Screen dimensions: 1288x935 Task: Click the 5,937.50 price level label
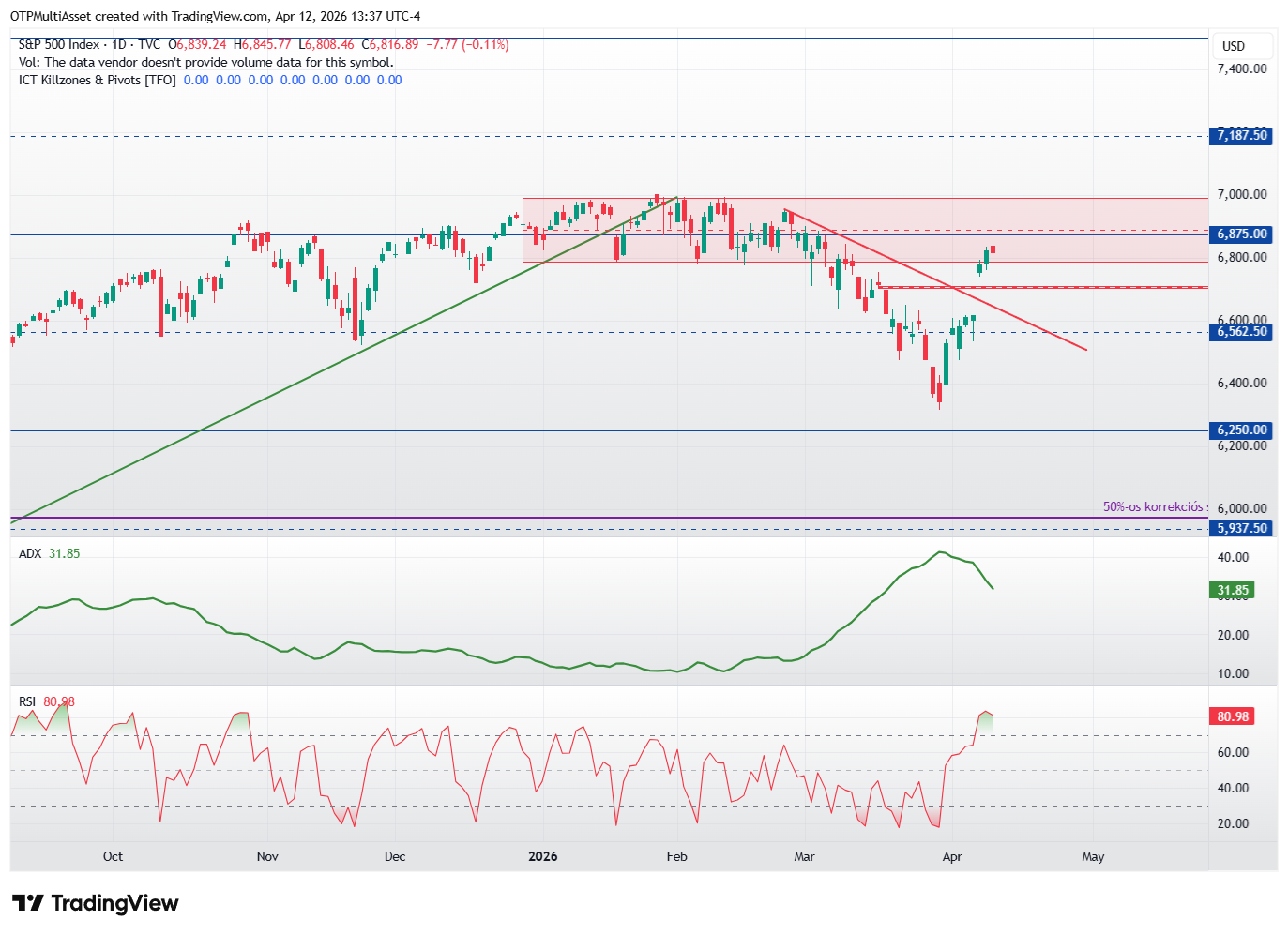[x=1242, y=529]
